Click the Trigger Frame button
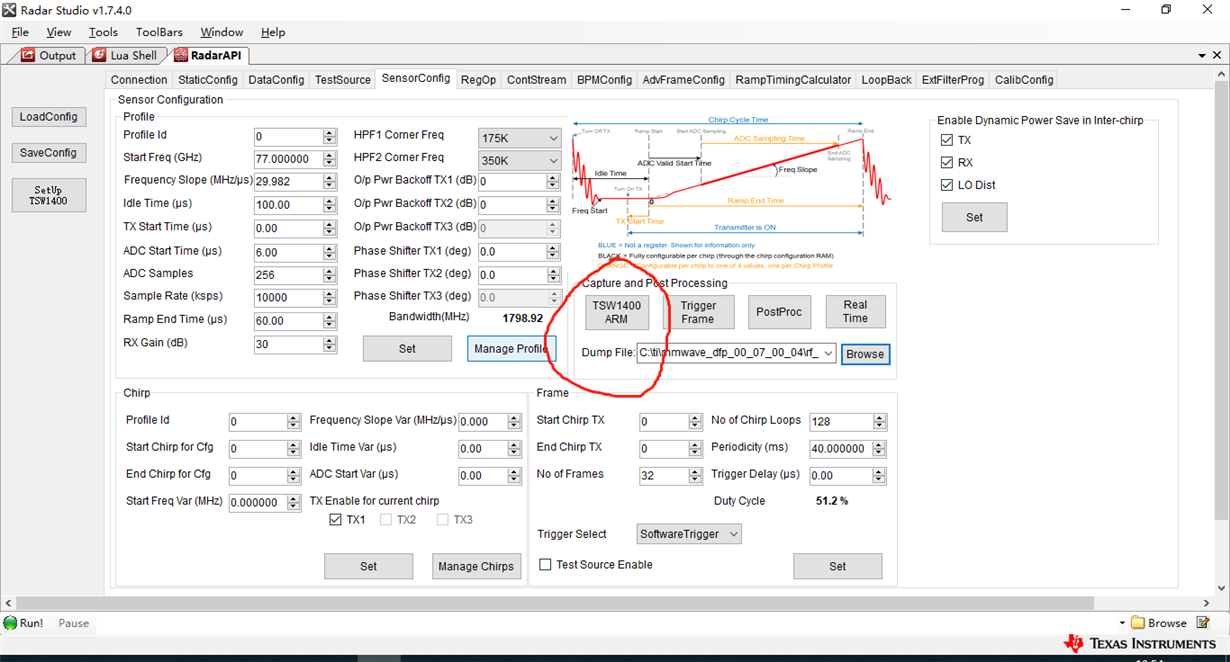The width and height of the screenshot is (1230, 662). 698,312
